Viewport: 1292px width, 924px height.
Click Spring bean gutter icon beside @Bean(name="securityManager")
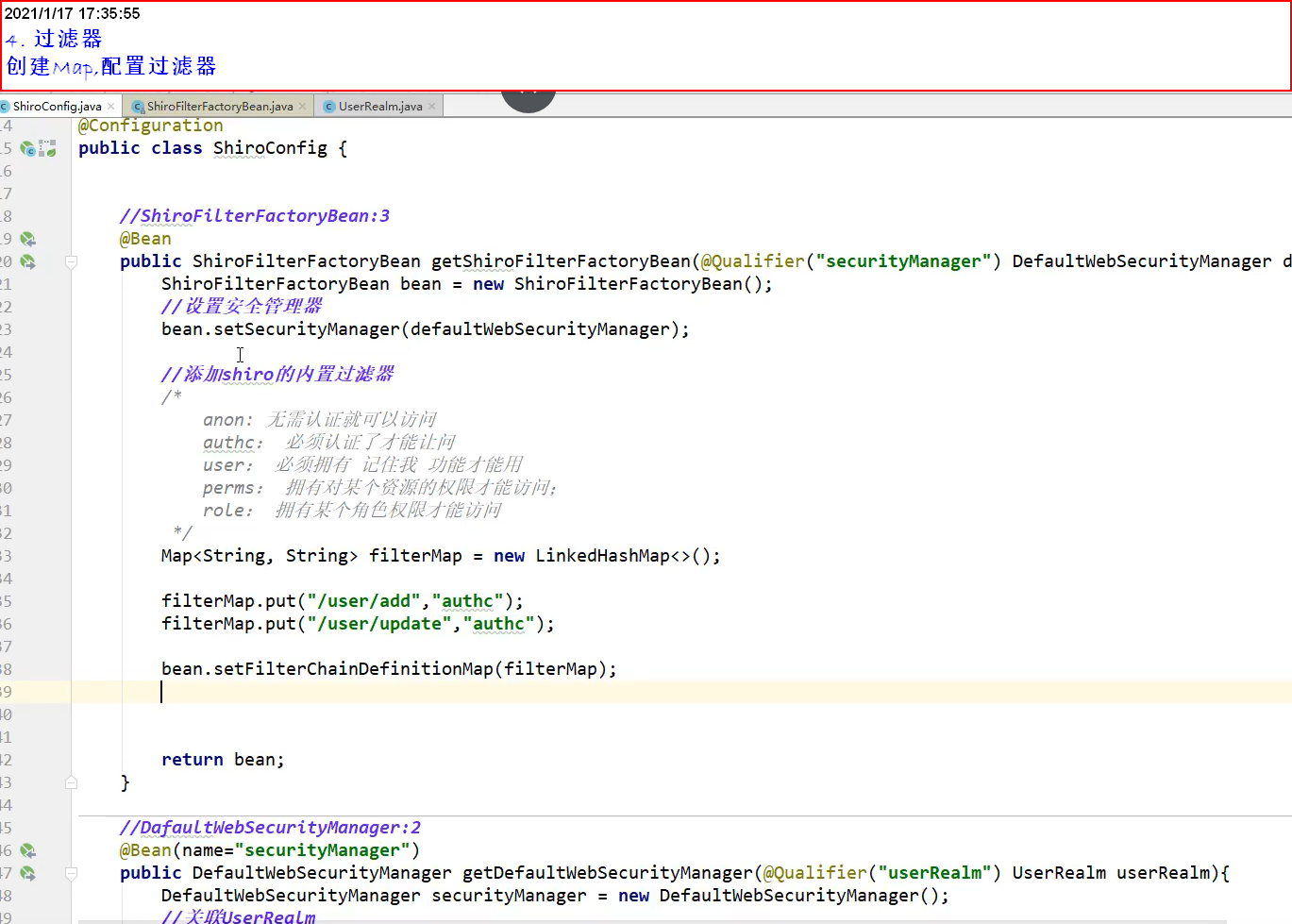click(x=28, y=850)
